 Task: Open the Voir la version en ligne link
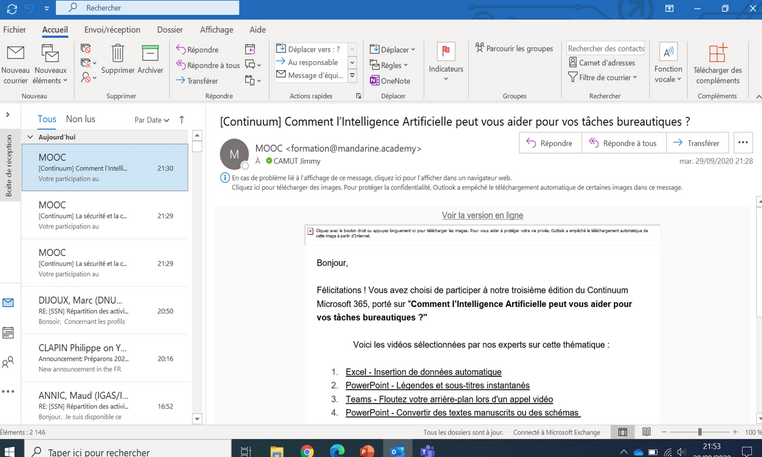[x=482, y=215]
